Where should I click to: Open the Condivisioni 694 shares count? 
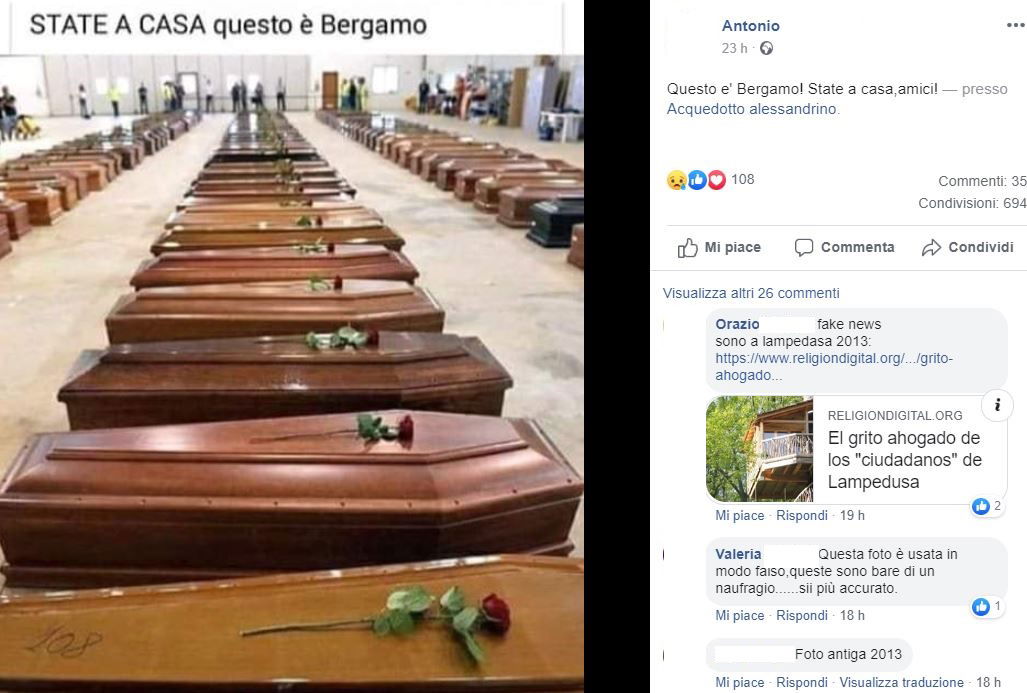tap(972, 204)
